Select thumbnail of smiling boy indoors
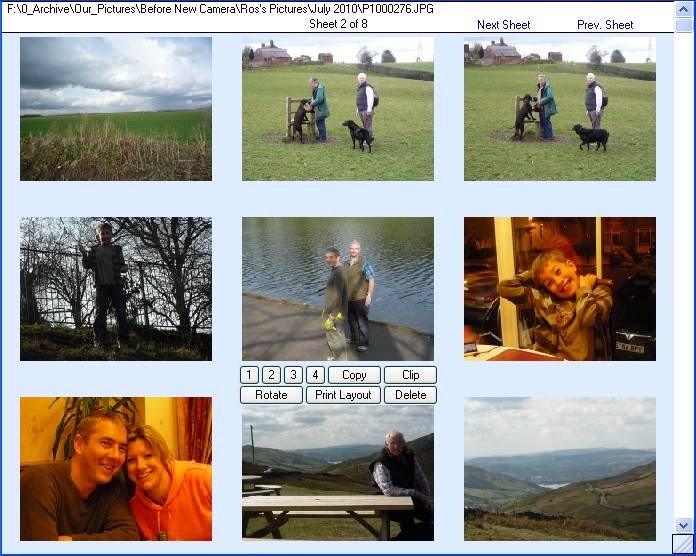Viewport: 696px width, 556px height. [x=560, y=289]
